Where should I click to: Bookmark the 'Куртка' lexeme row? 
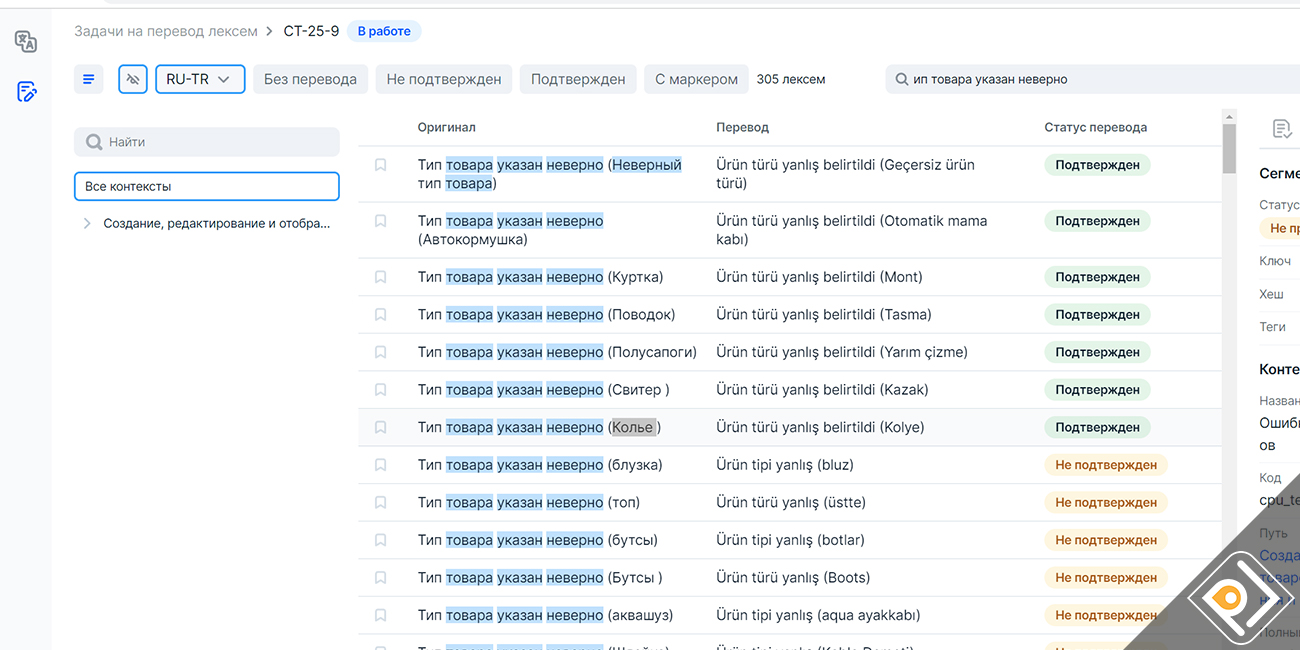[381, 277]
